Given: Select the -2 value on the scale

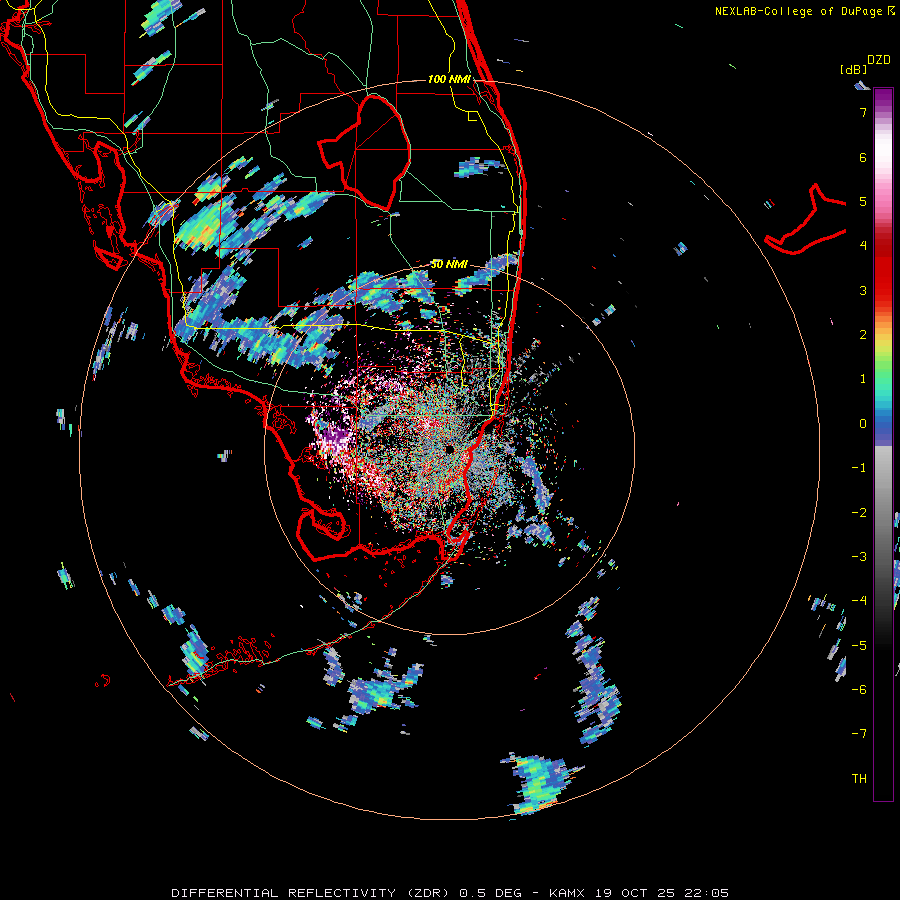Looking at the screenshot, I should click(x=859, y=512).
